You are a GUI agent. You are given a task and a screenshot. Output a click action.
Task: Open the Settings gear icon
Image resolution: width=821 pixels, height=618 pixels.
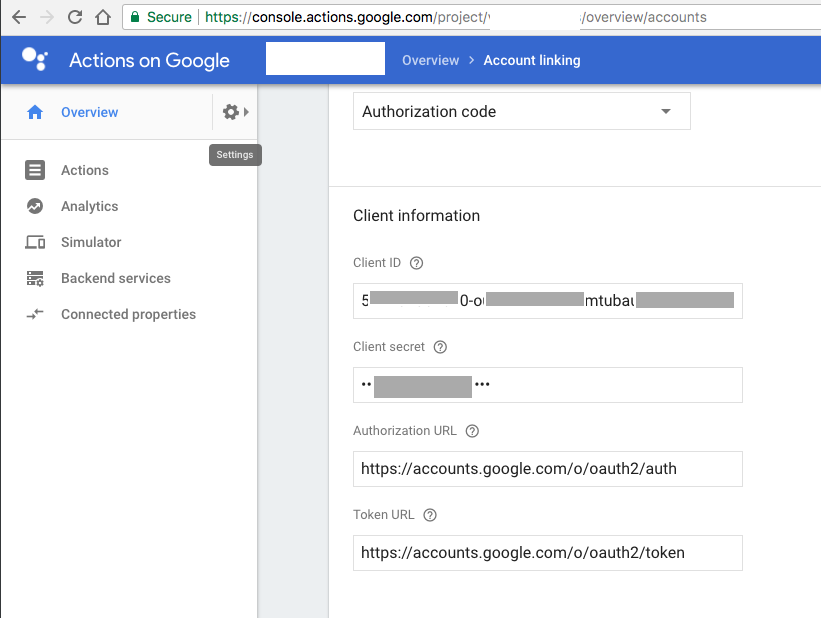[231, 112]
